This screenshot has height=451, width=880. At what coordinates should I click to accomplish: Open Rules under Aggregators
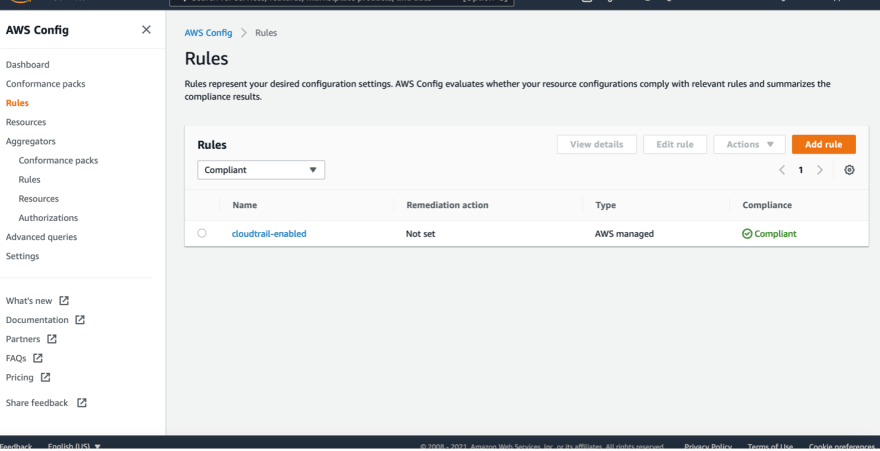coord(29,180)
